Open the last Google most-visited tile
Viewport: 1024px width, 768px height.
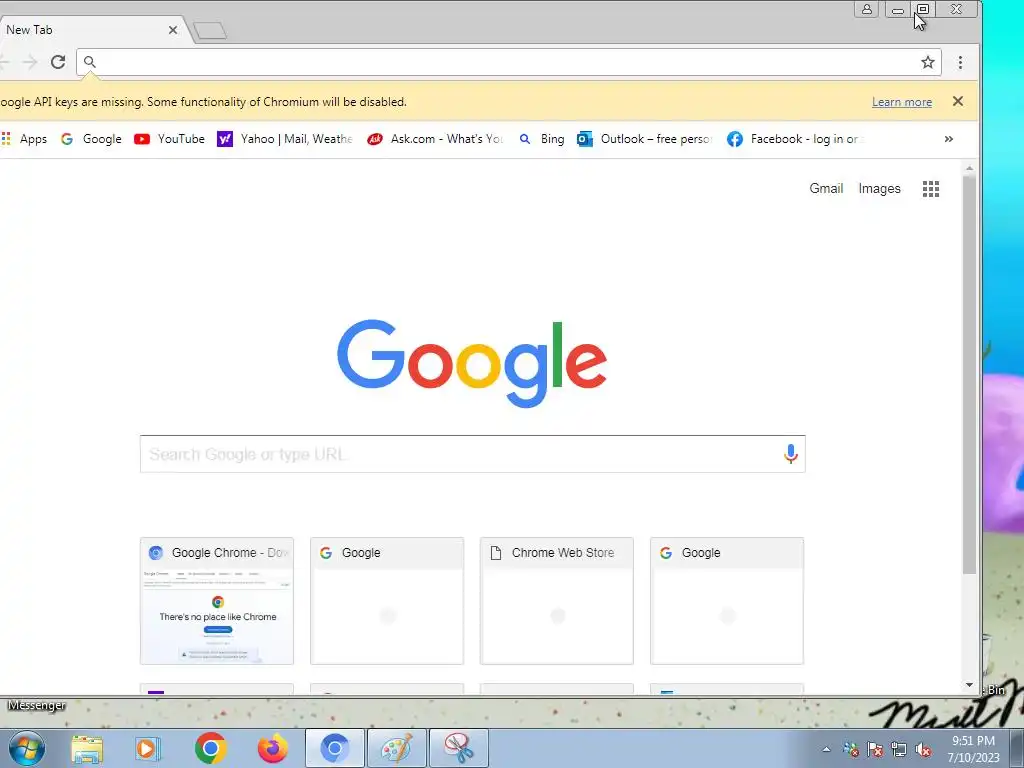point(727,601)
